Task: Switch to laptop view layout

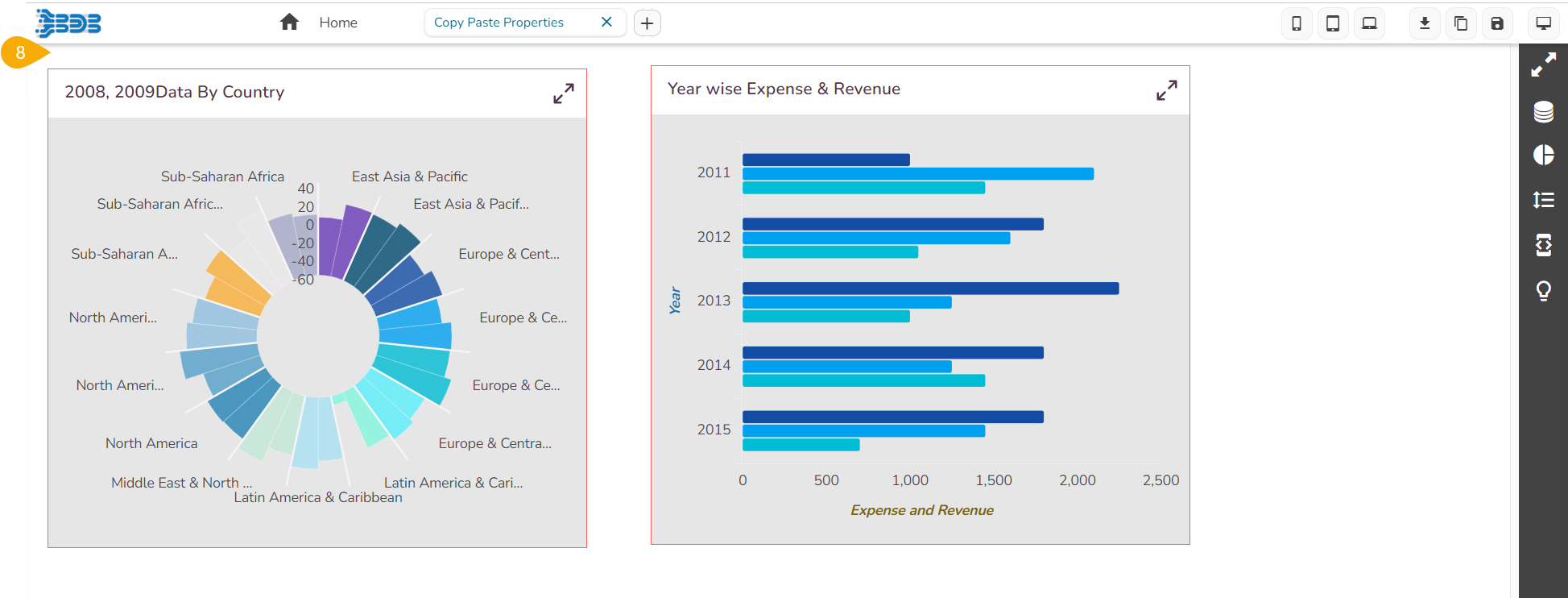Action: pos(1369,23)
